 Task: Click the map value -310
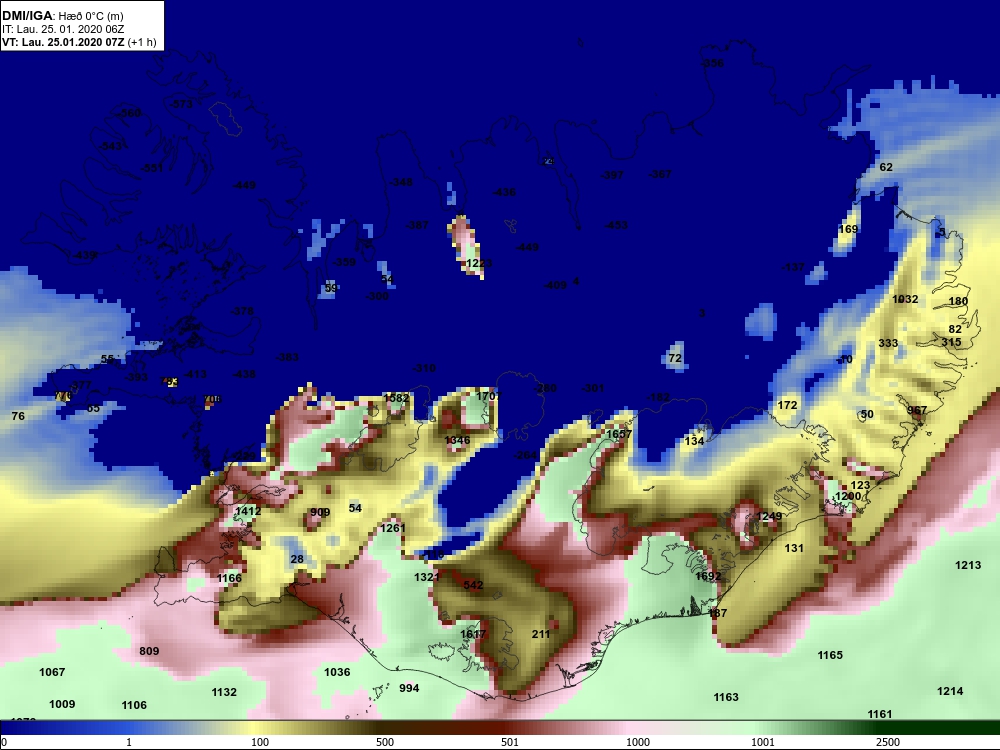(424, 368)
